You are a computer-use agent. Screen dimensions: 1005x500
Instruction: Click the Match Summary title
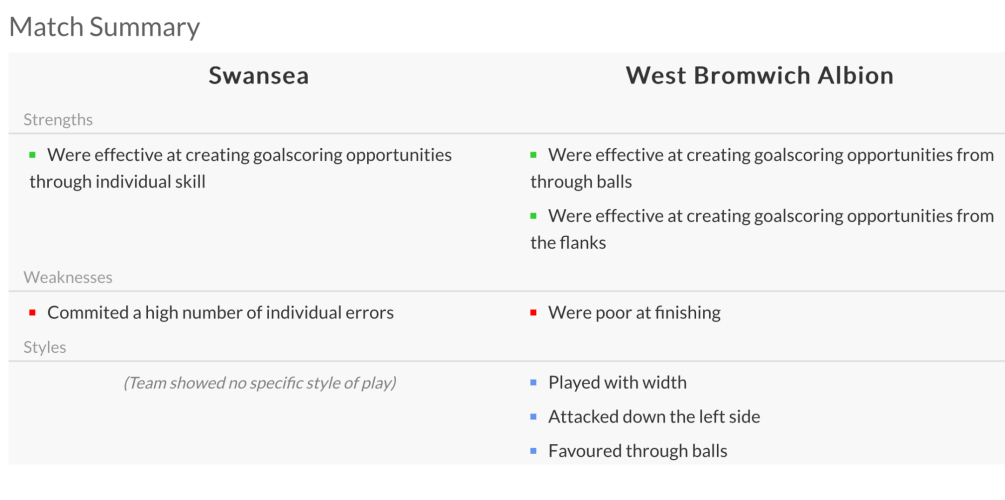pos(104,27)
